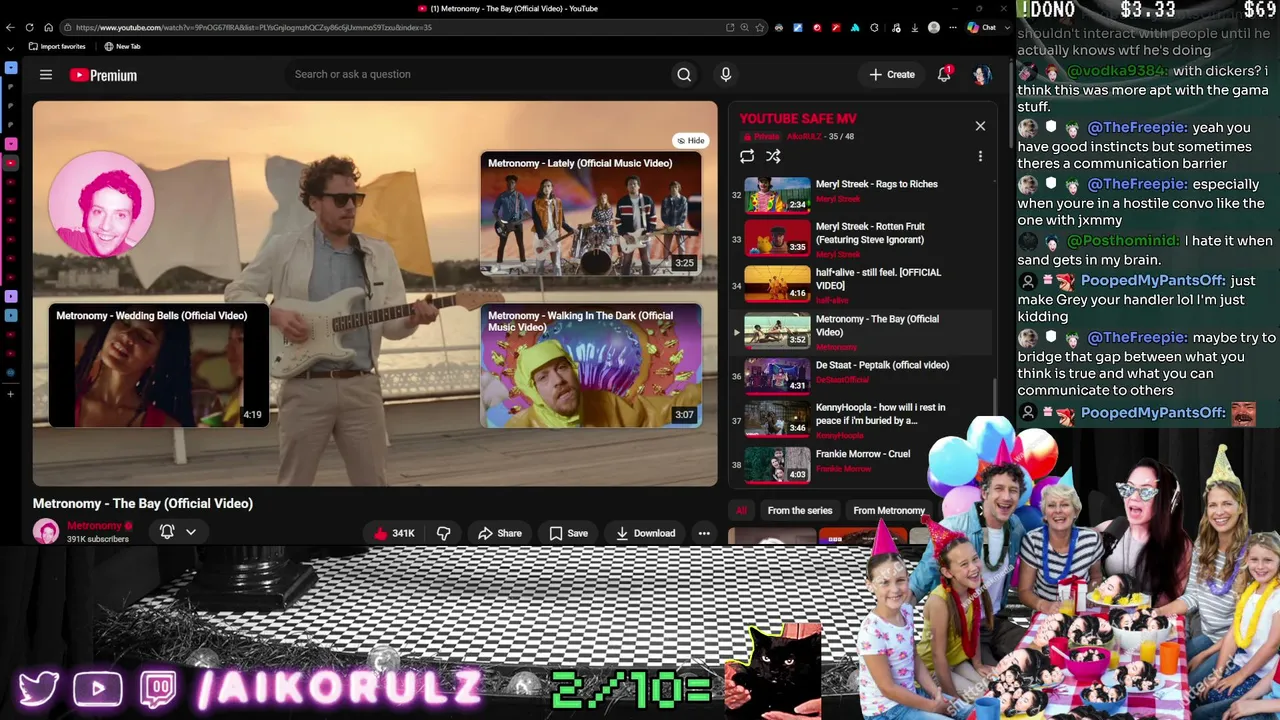
Task: Click the video title below the player
Action: pyautogui.click(x=143, y=503)
